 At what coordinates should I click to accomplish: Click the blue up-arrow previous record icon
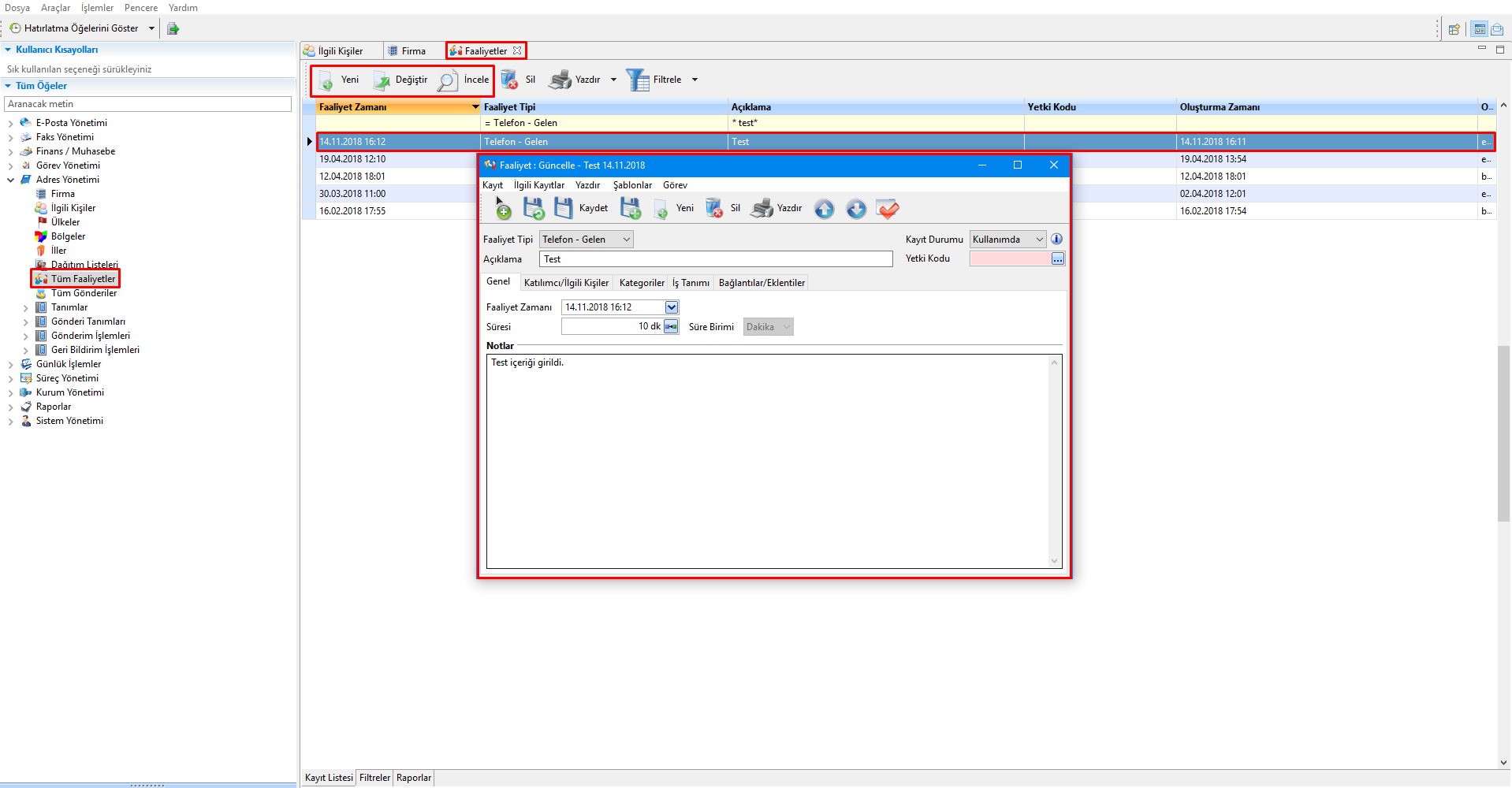tap(824, 209)
